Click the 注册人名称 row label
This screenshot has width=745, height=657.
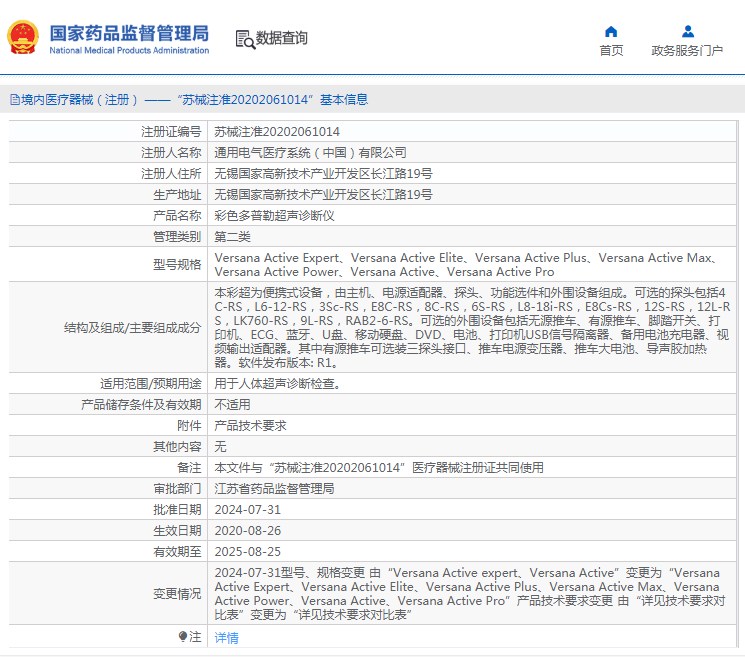[x=171, y=152]
